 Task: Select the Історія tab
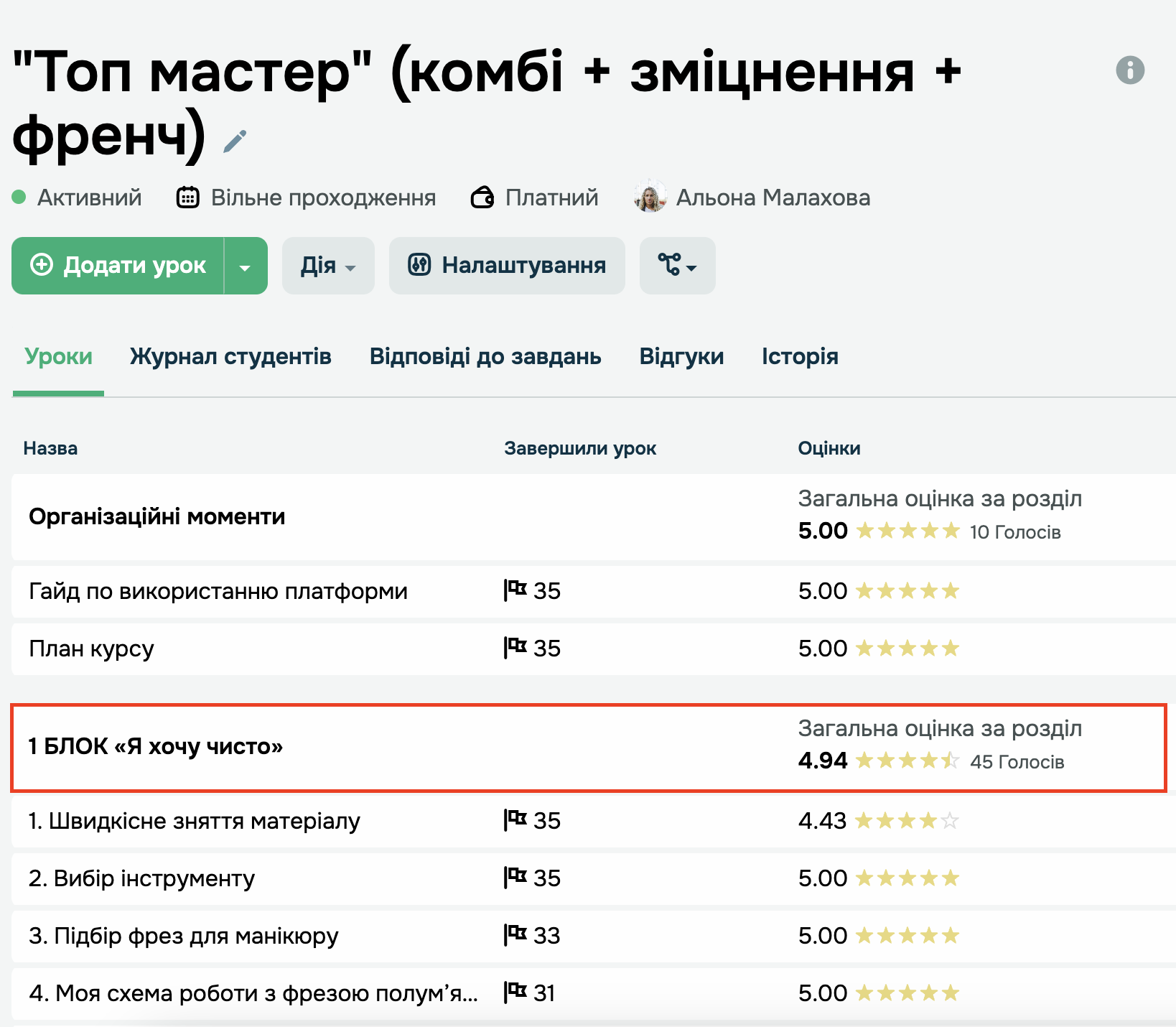click(800, 357)
